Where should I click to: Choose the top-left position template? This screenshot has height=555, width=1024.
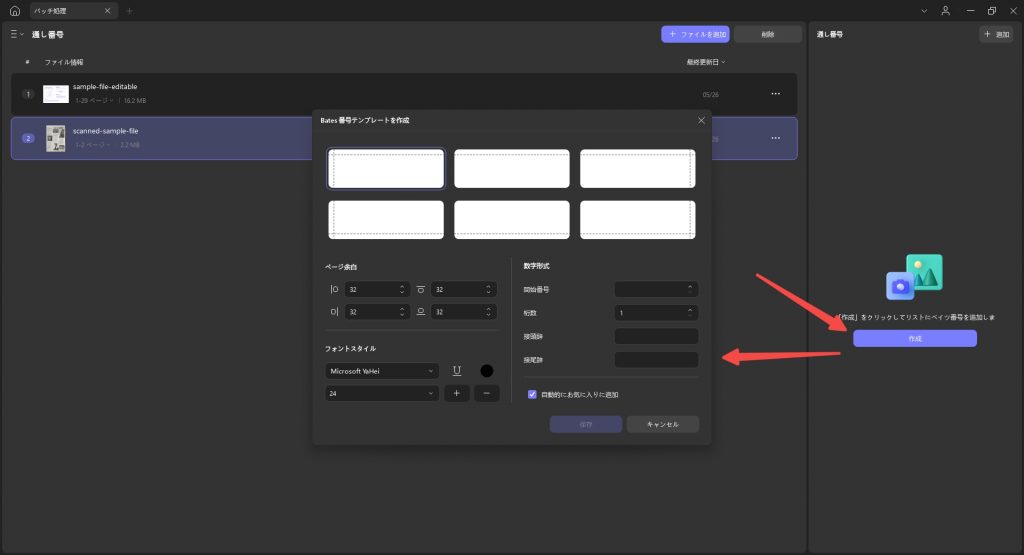point(386,168)
